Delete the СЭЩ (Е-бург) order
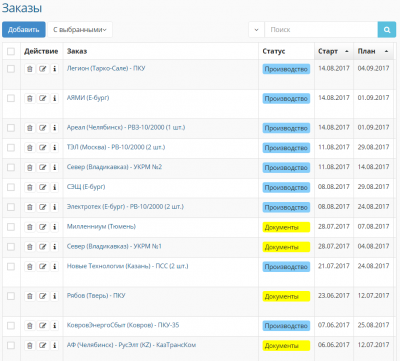This screenshot has width=400, height=361. point(30,187)
